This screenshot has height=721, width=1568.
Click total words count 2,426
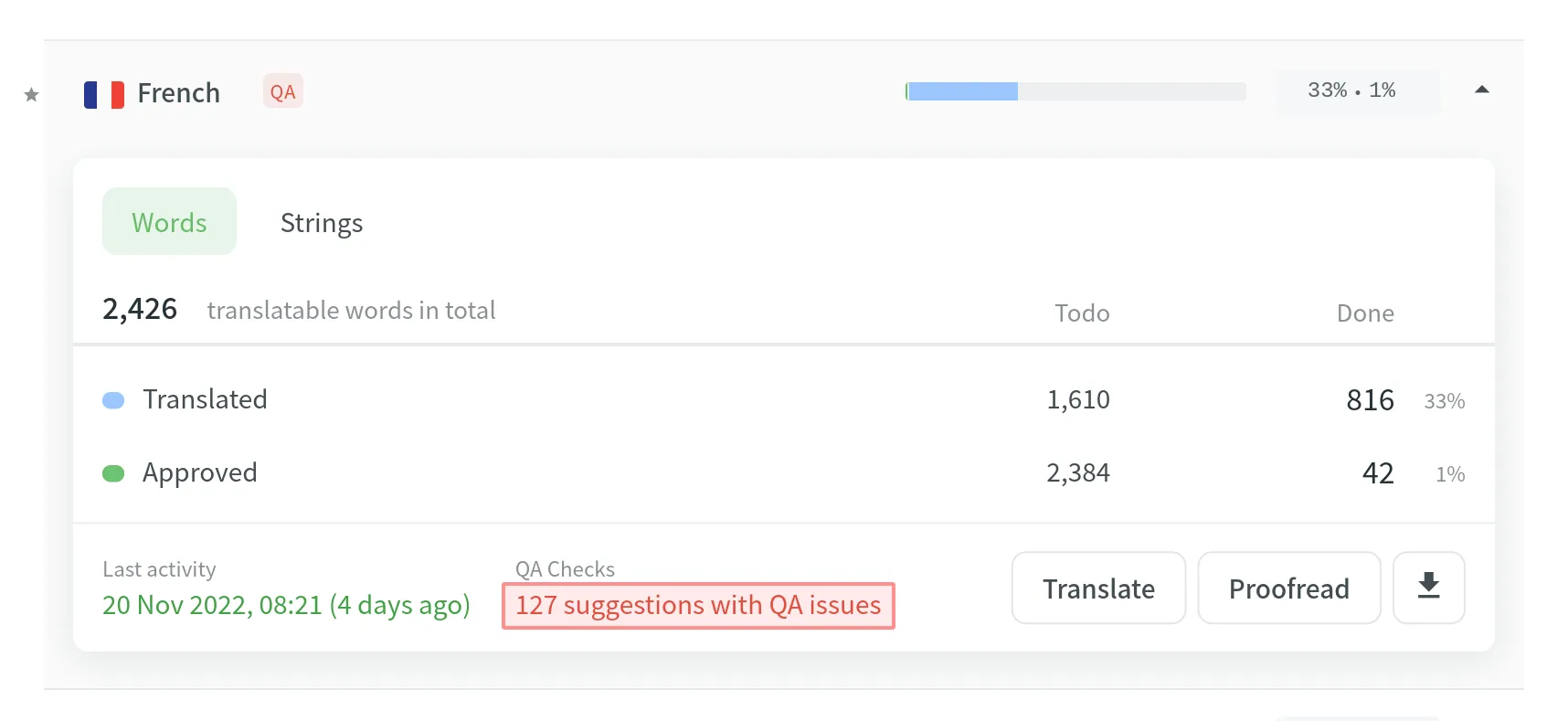pos(139,309)
